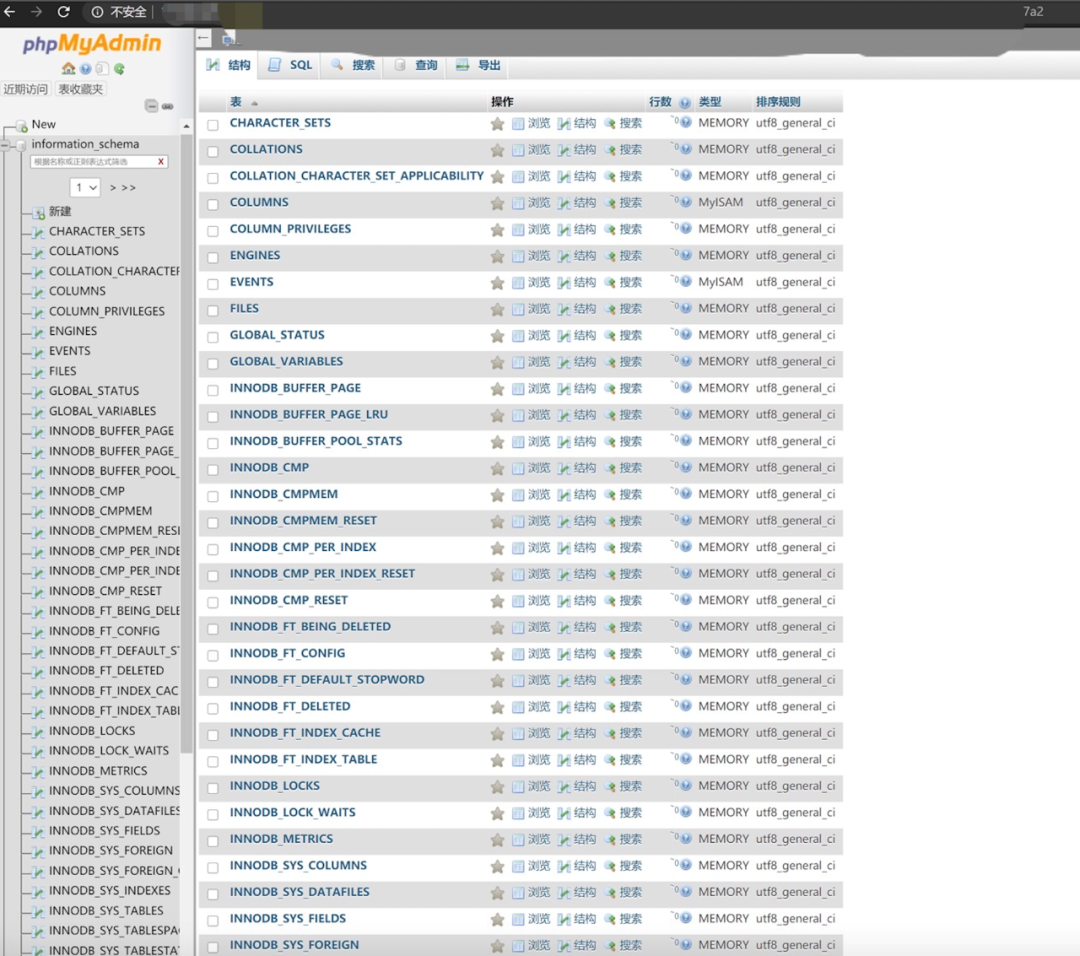Click 浏览 for the COLLATIONS table
This screenshot has width=1080, height=956.
[531, 149]
